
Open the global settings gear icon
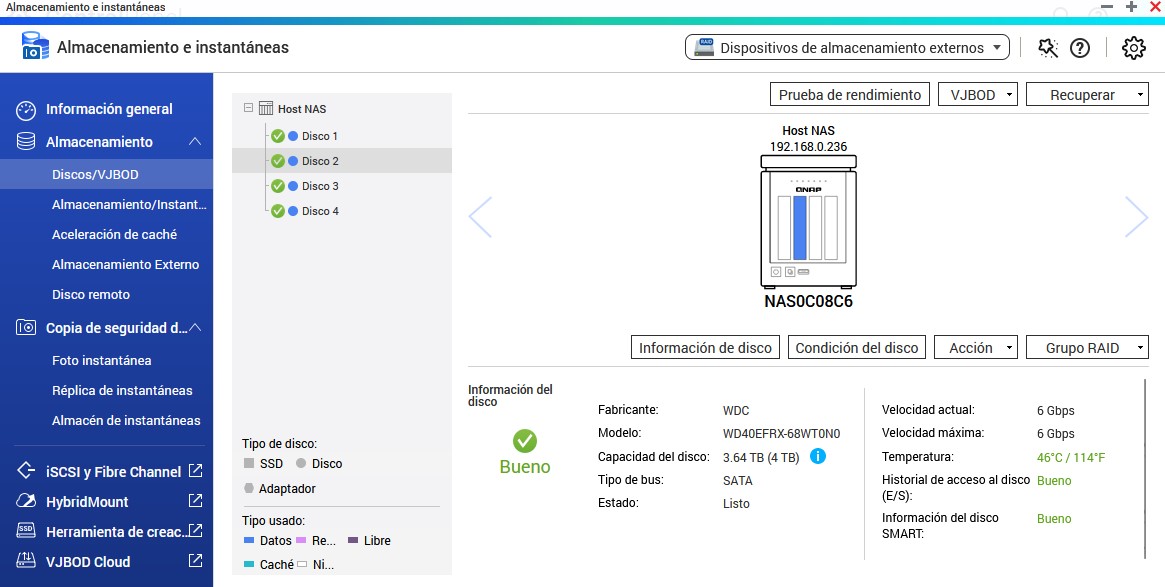(x=1133, y=48)
